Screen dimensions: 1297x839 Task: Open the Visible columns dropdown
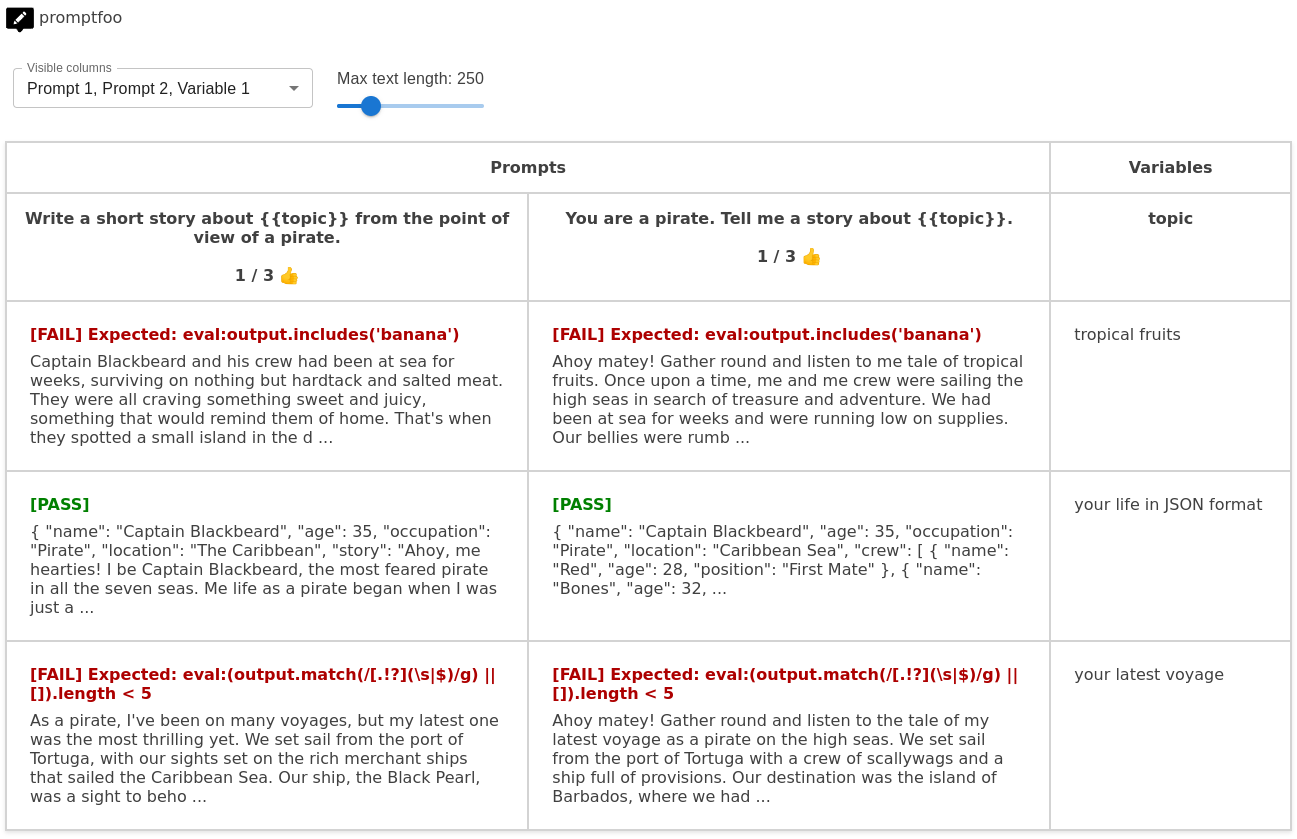coord(150,89)
